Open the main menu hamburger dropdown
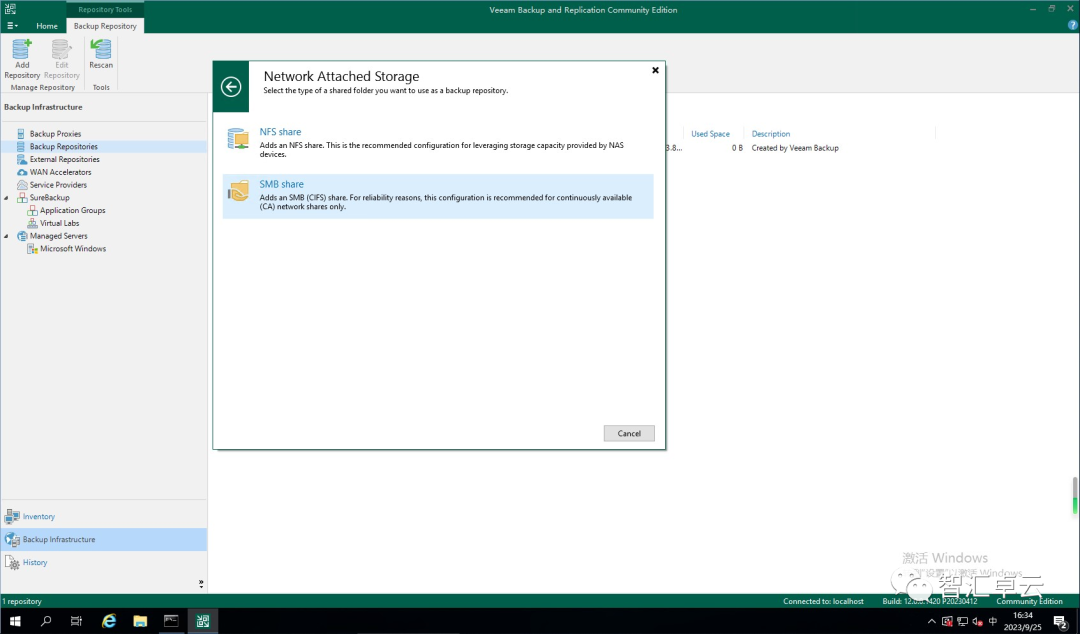Viewport: 1080px width, 634px height. point(11,25)
